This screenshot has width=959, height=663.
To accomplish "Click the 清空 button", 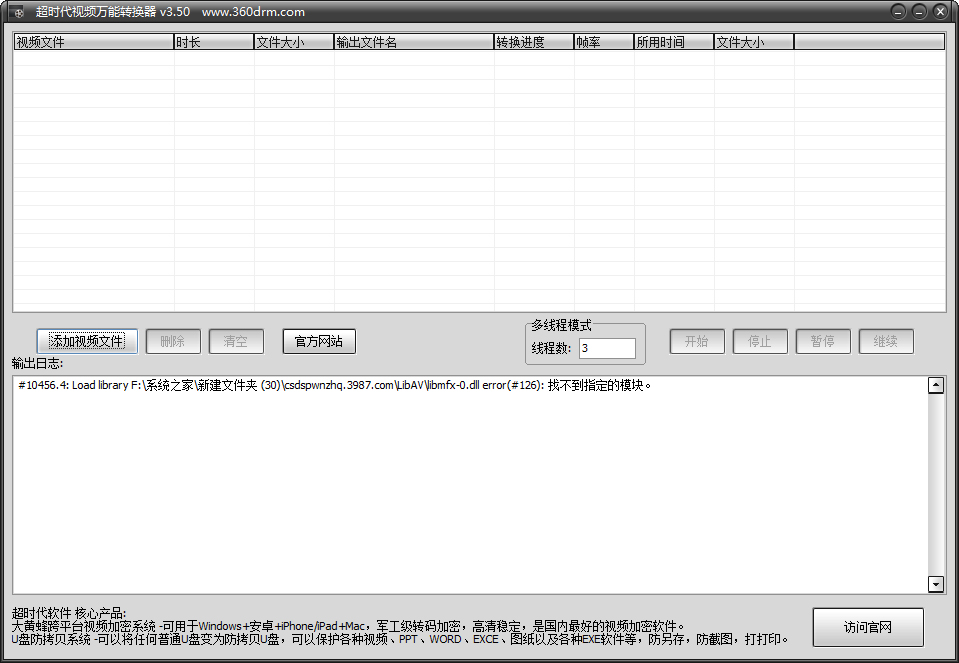I will (236, 341).
